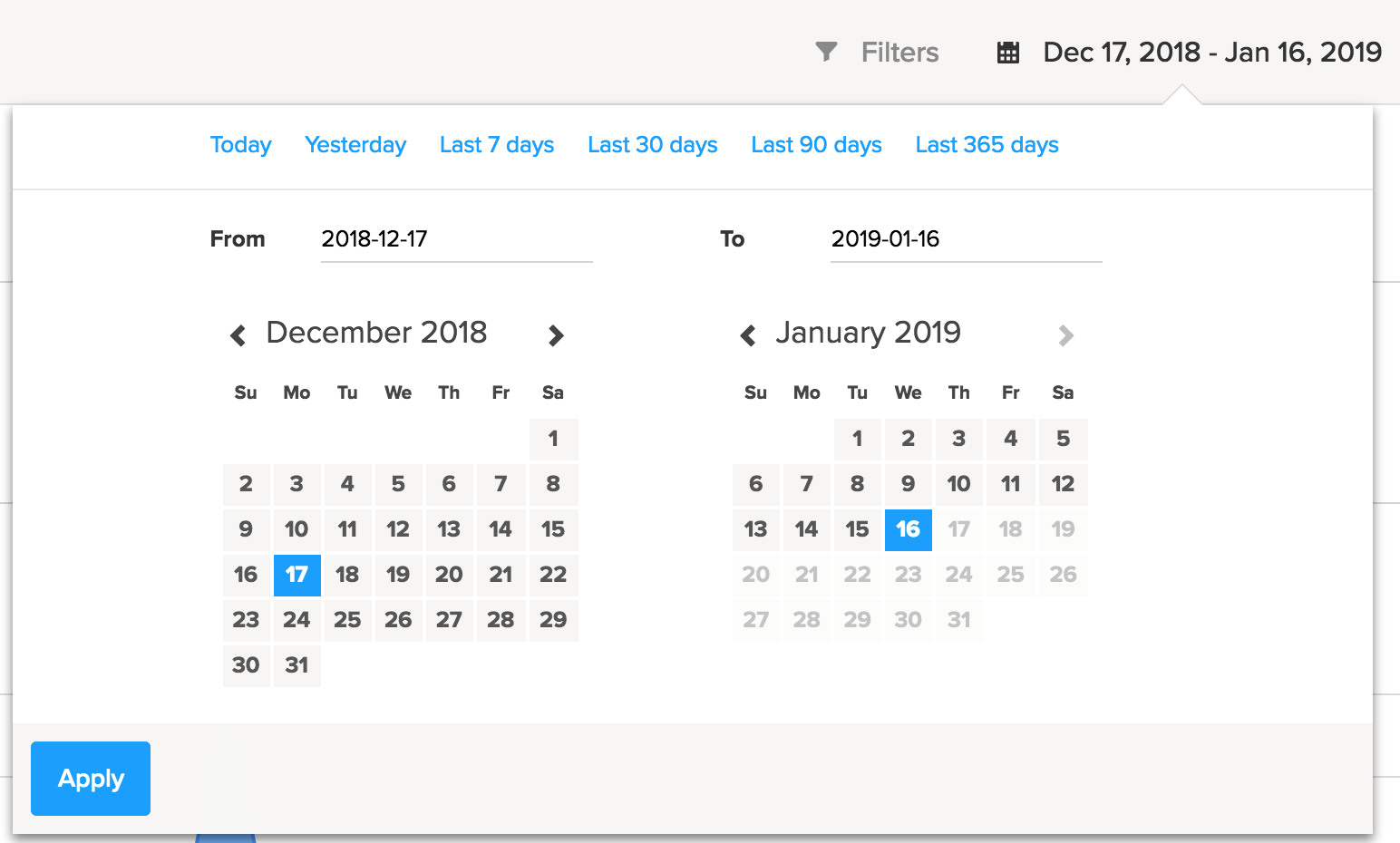1400x843 pixels.
Task: Click previous month arrow beside January 2019
Action: point(748,335)
